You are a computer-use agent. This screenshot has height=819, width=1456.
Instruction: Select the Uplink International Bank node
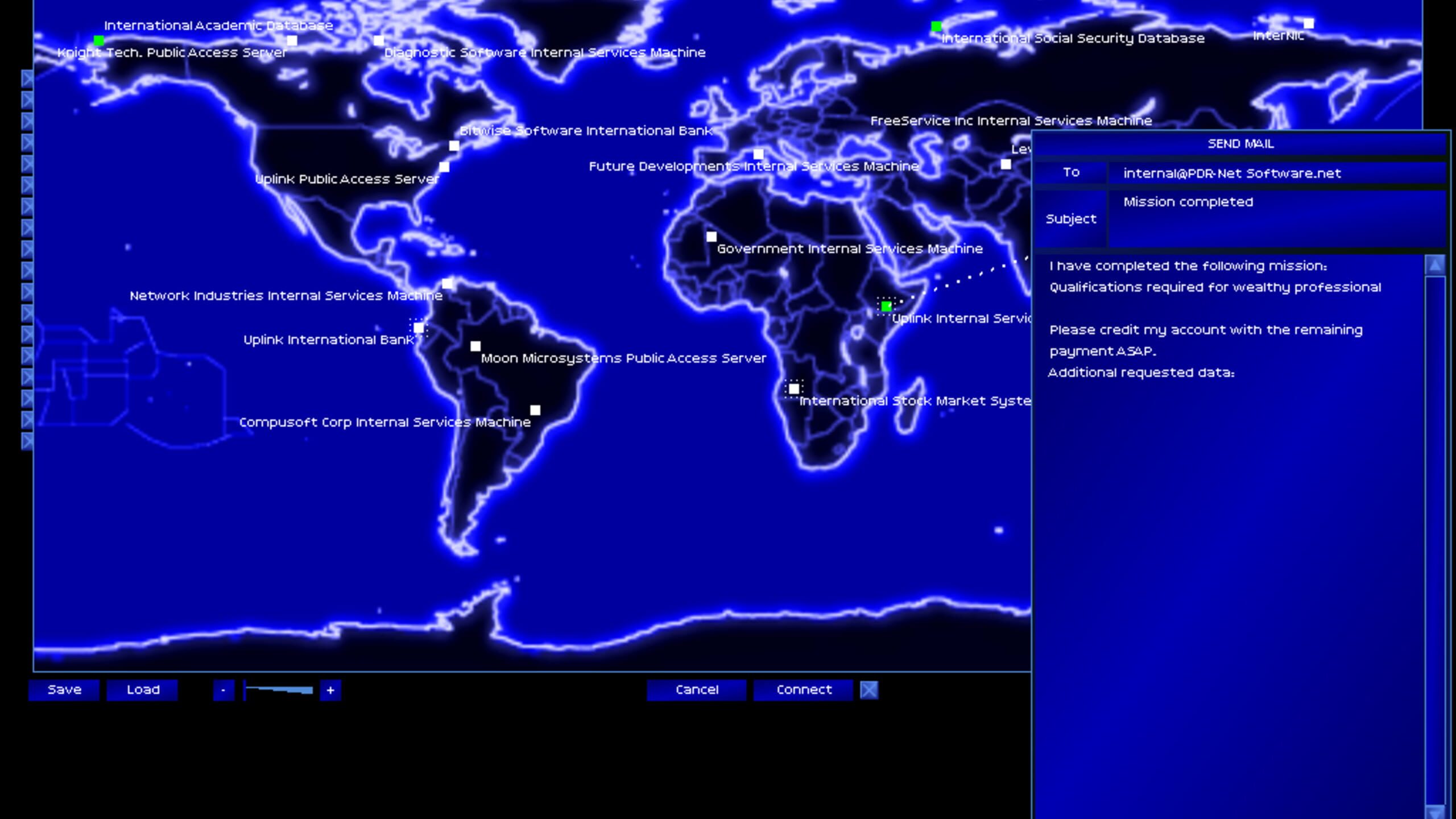click(419, 328)
